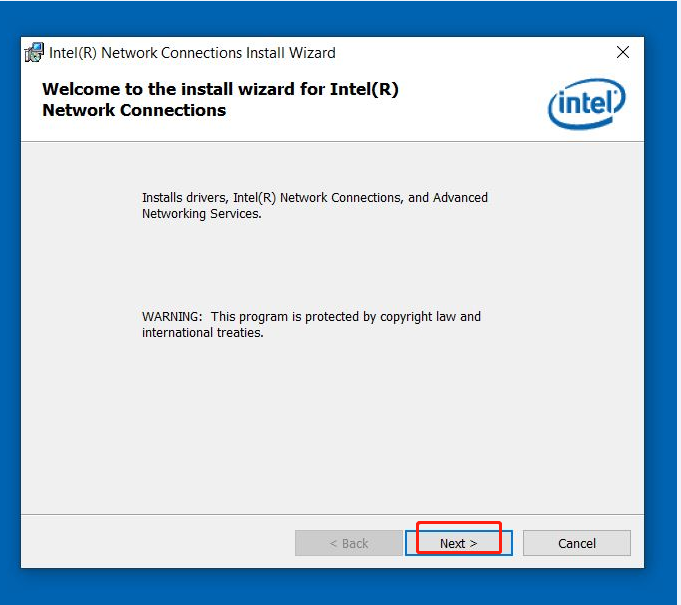
Task: Click the blue desktop background outside the wizard
Action: tap(661, 300)
